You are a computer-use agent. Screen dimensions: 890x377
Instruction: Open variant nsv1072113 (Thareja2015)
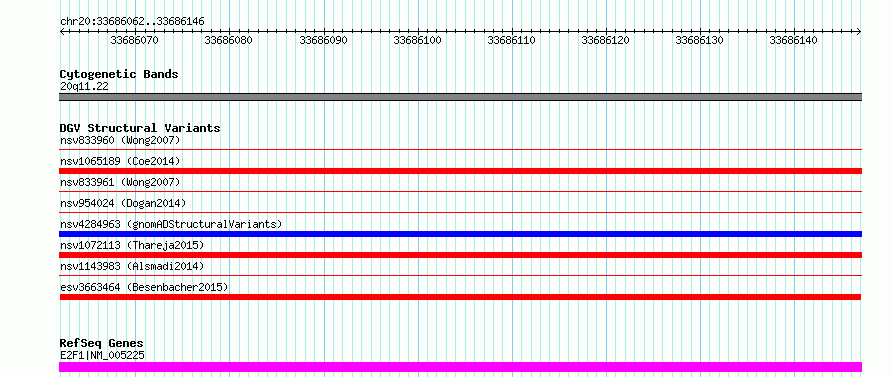132,245
